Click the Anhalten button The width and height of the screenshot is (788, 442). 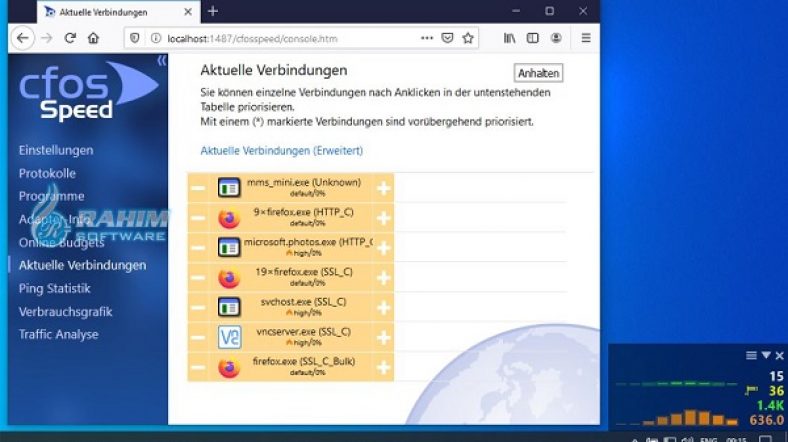point(538,73)
